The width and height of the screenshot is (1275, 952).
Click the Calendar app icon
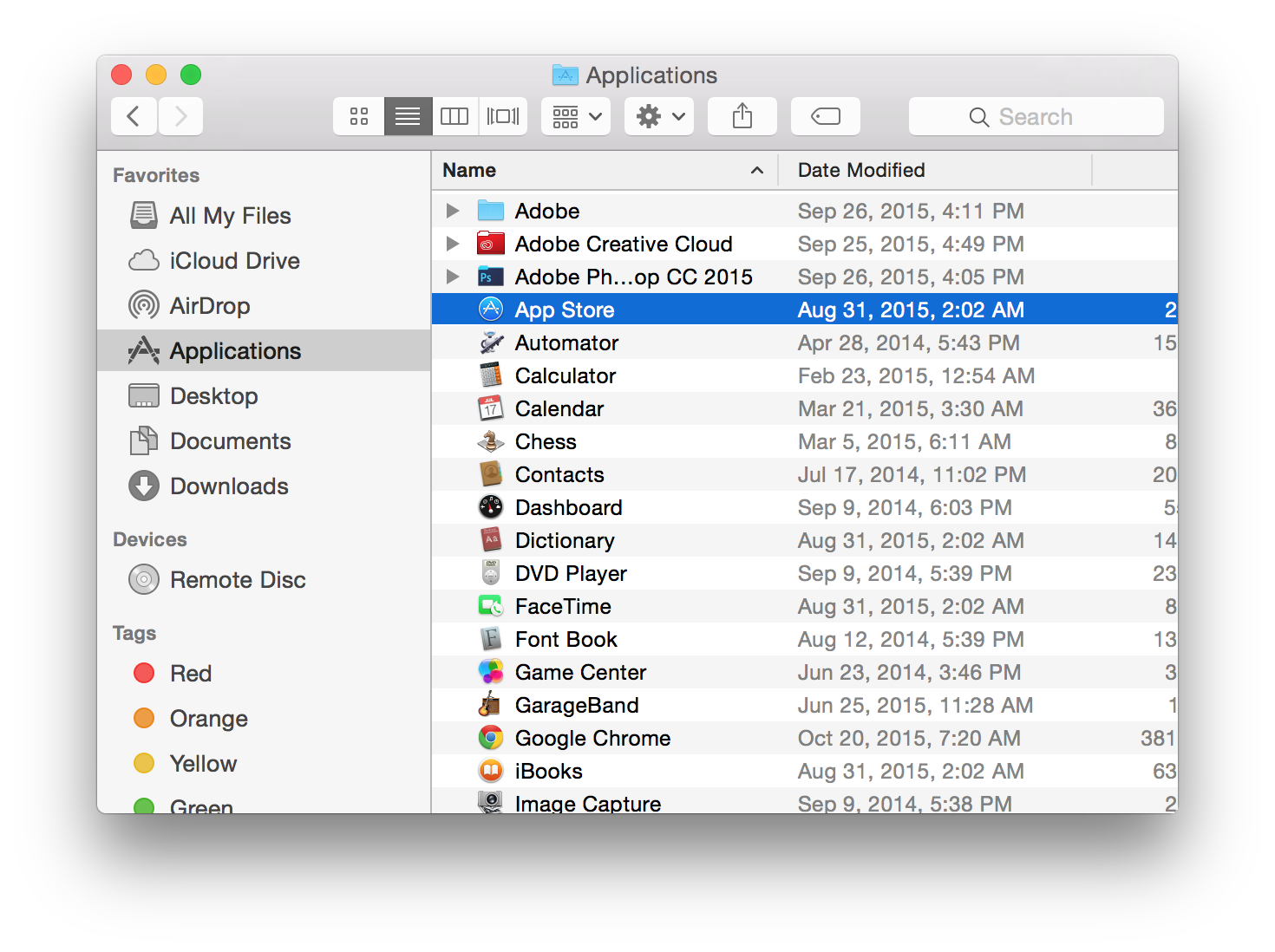491,408
